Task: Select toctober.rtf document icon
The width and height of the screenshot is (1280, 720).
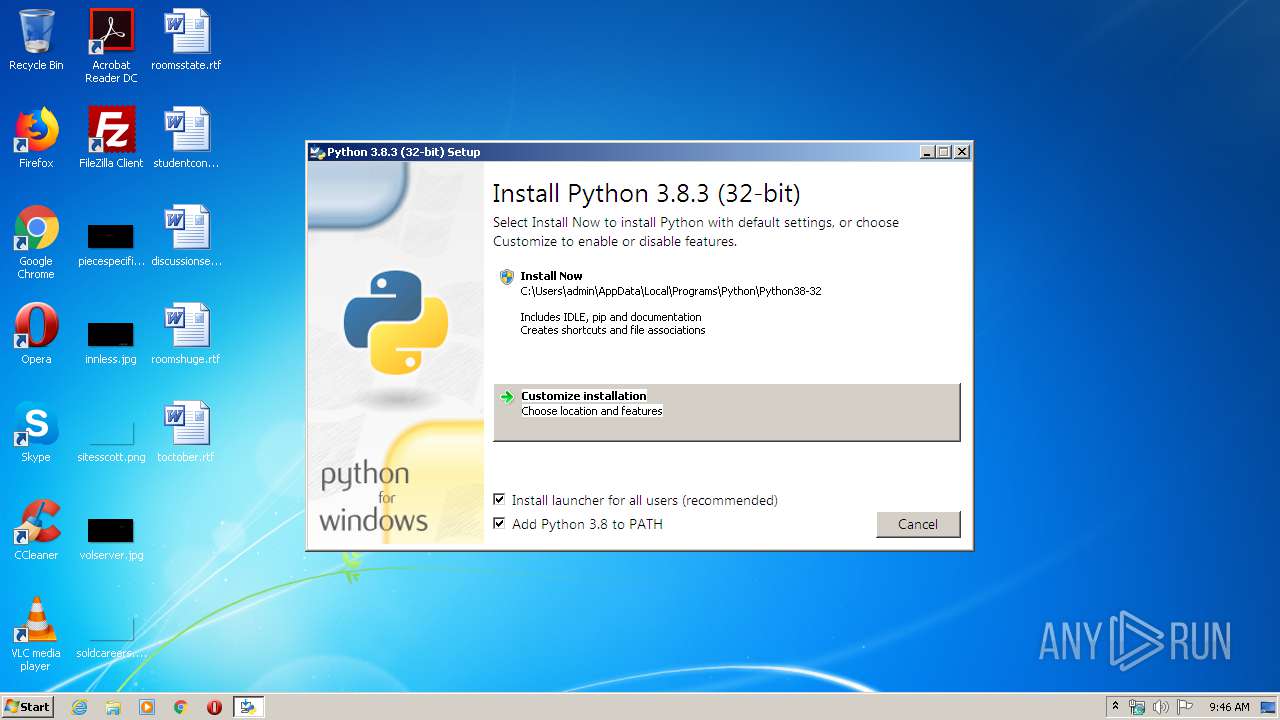Action: (186, 432)
